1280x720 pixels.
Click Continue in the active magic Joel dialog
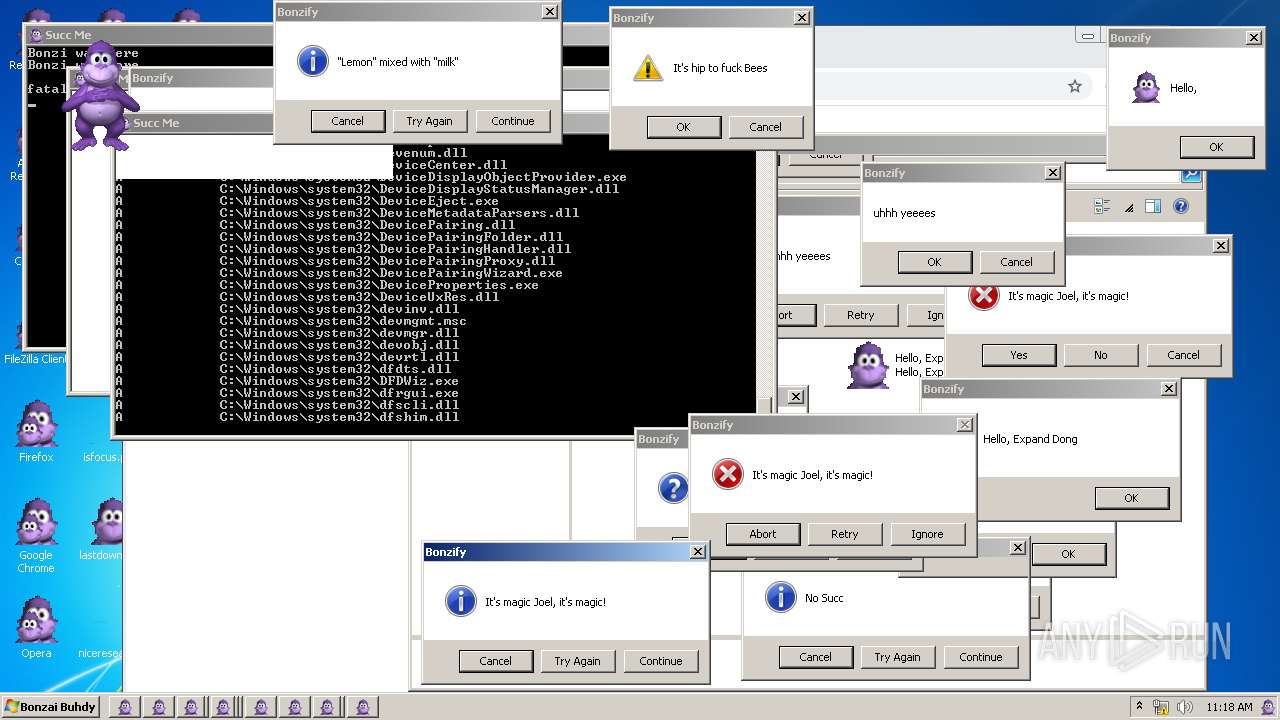pos(660,661)
